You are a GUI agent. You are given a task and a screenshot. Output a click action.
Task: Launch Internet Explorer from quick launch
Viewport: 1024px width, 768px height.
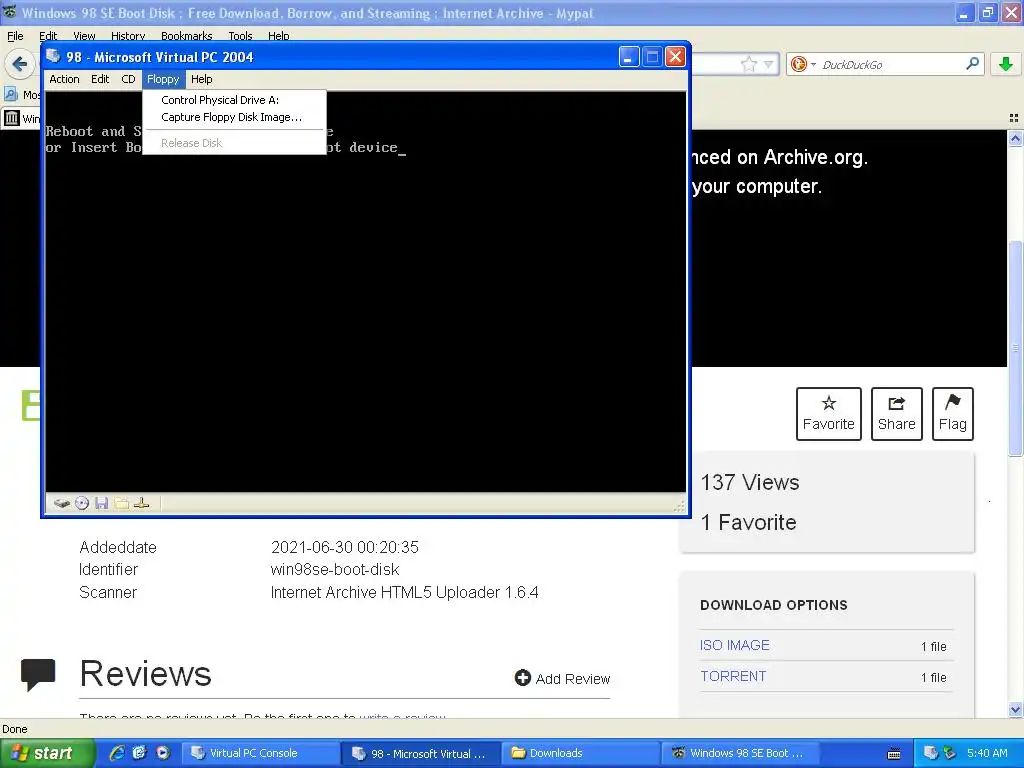(117, 753)
